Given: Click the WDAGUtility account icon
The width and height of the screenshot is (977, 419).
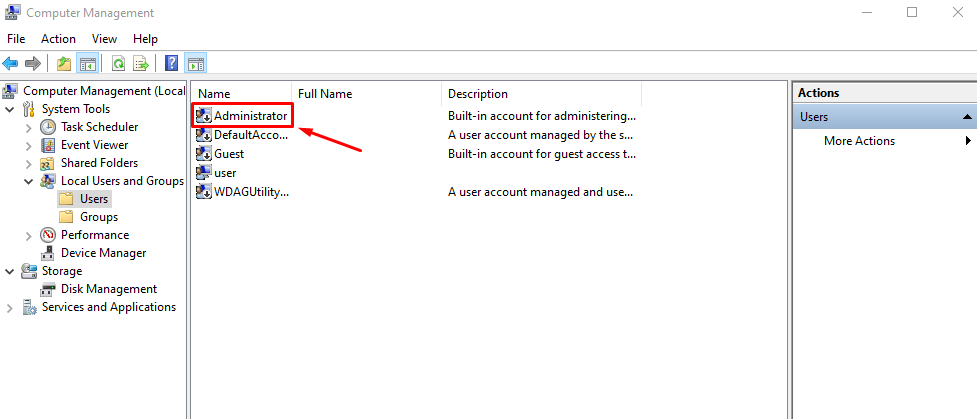Looking at the screenshot, I should 204,192.
